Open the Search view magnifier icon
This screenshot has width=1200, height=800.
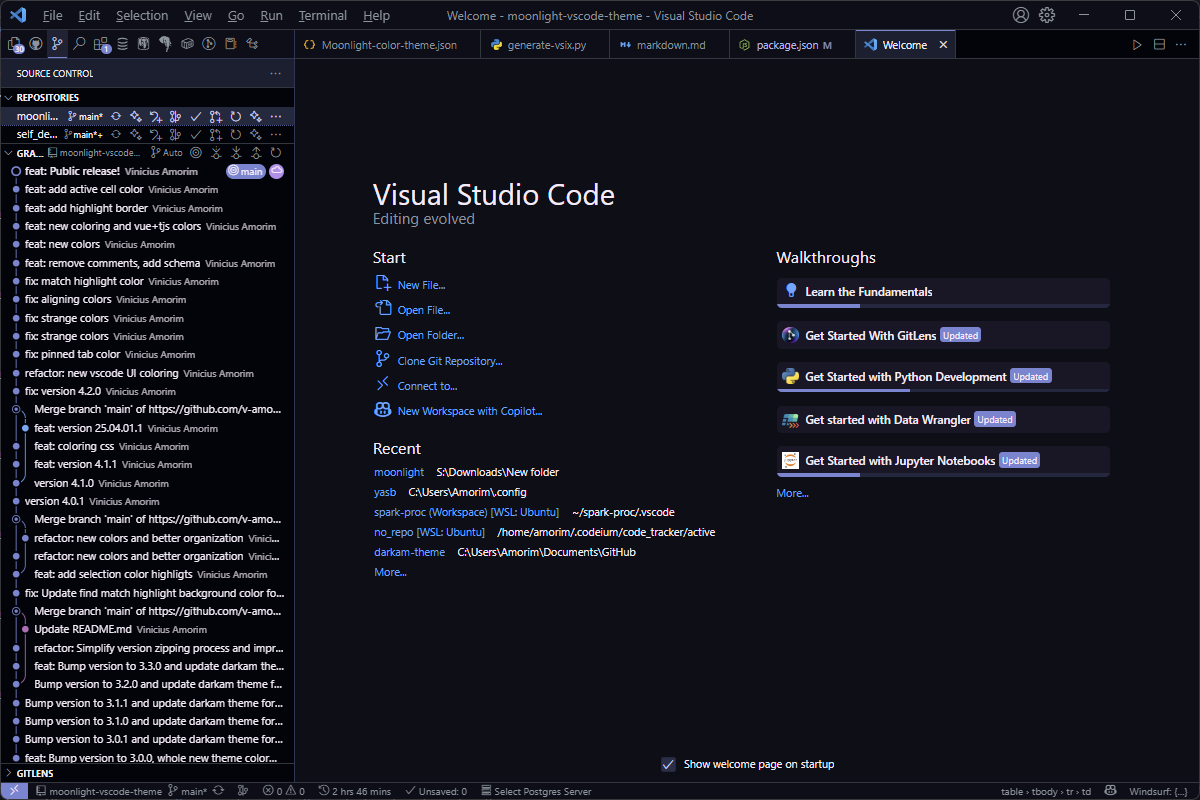(x=79, y=44)
